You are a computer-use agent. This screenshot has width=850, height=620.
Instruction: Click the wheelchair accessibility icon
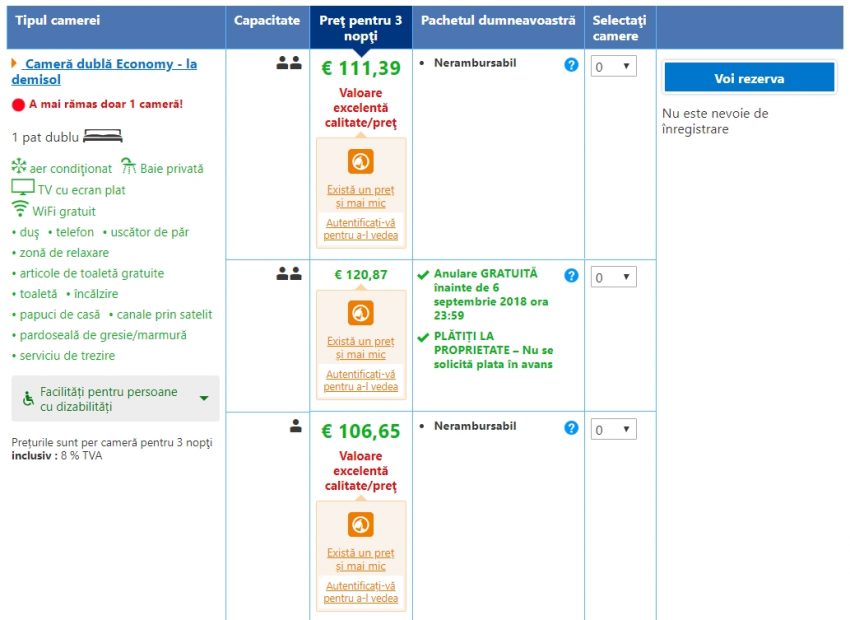click(28, 399)
